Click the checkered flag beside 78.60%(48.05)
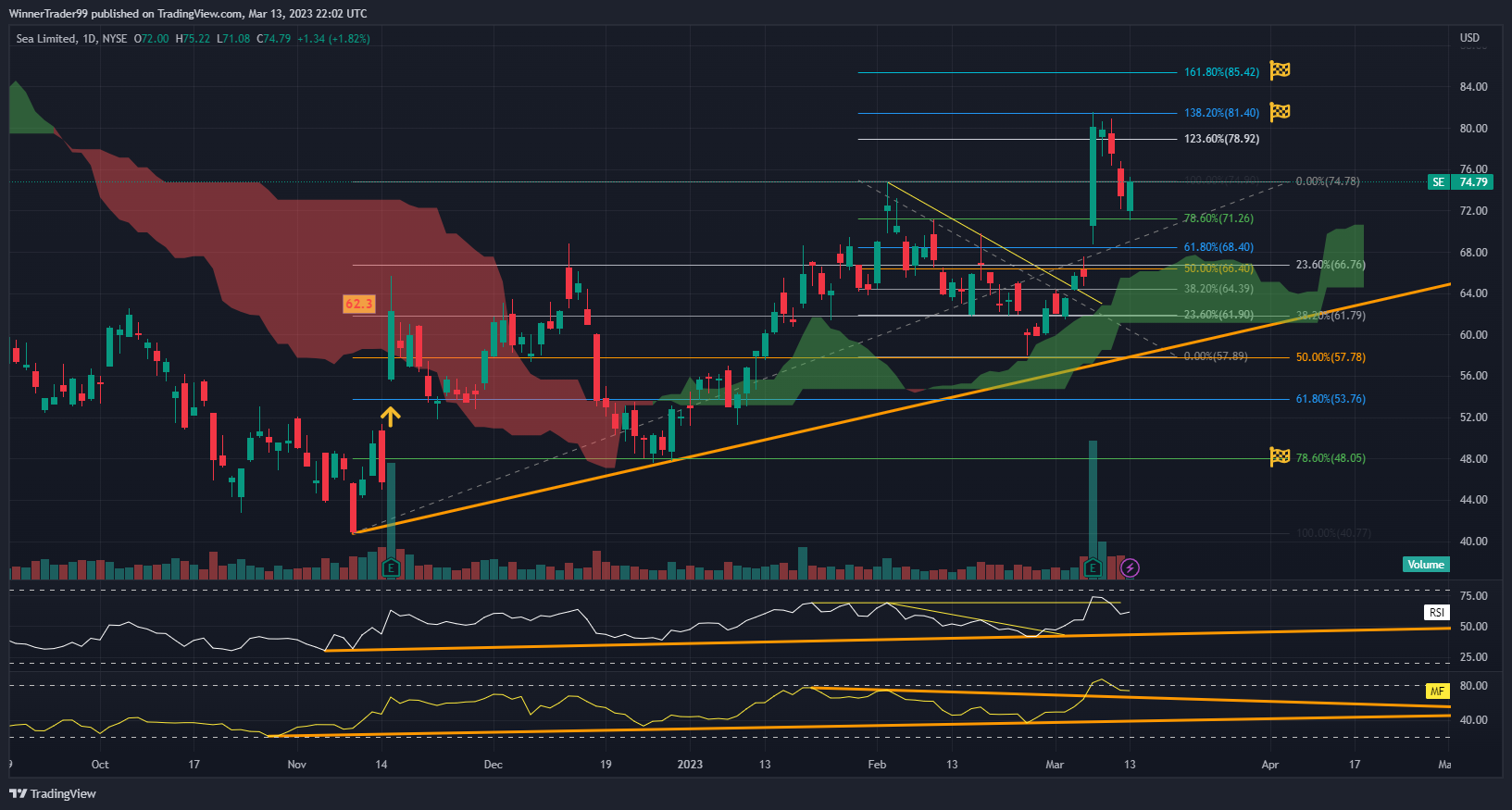The image size is (1512, 810). [1280, 456]
